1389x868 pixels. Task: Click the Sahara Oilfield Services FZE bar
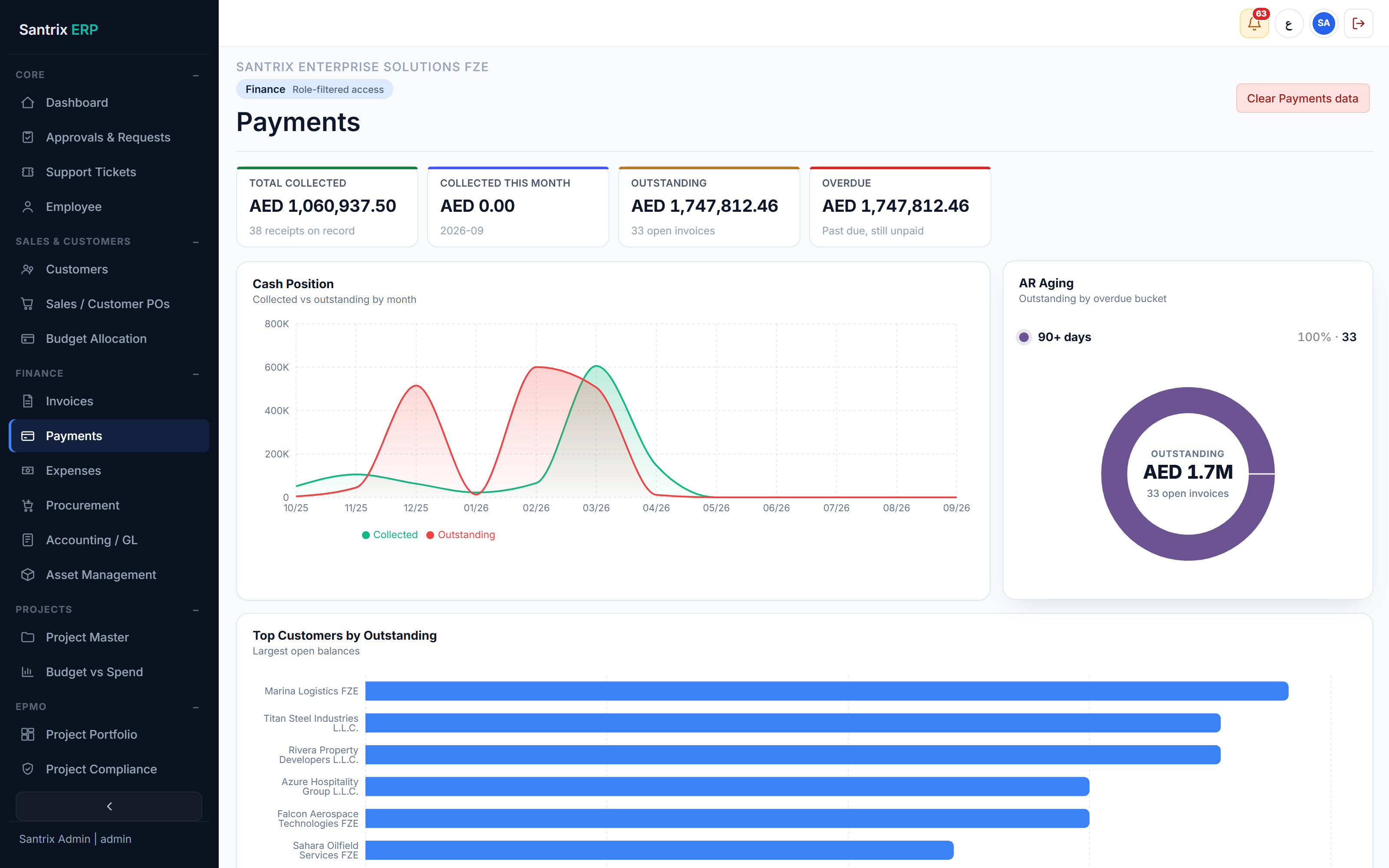click(659, 850)
